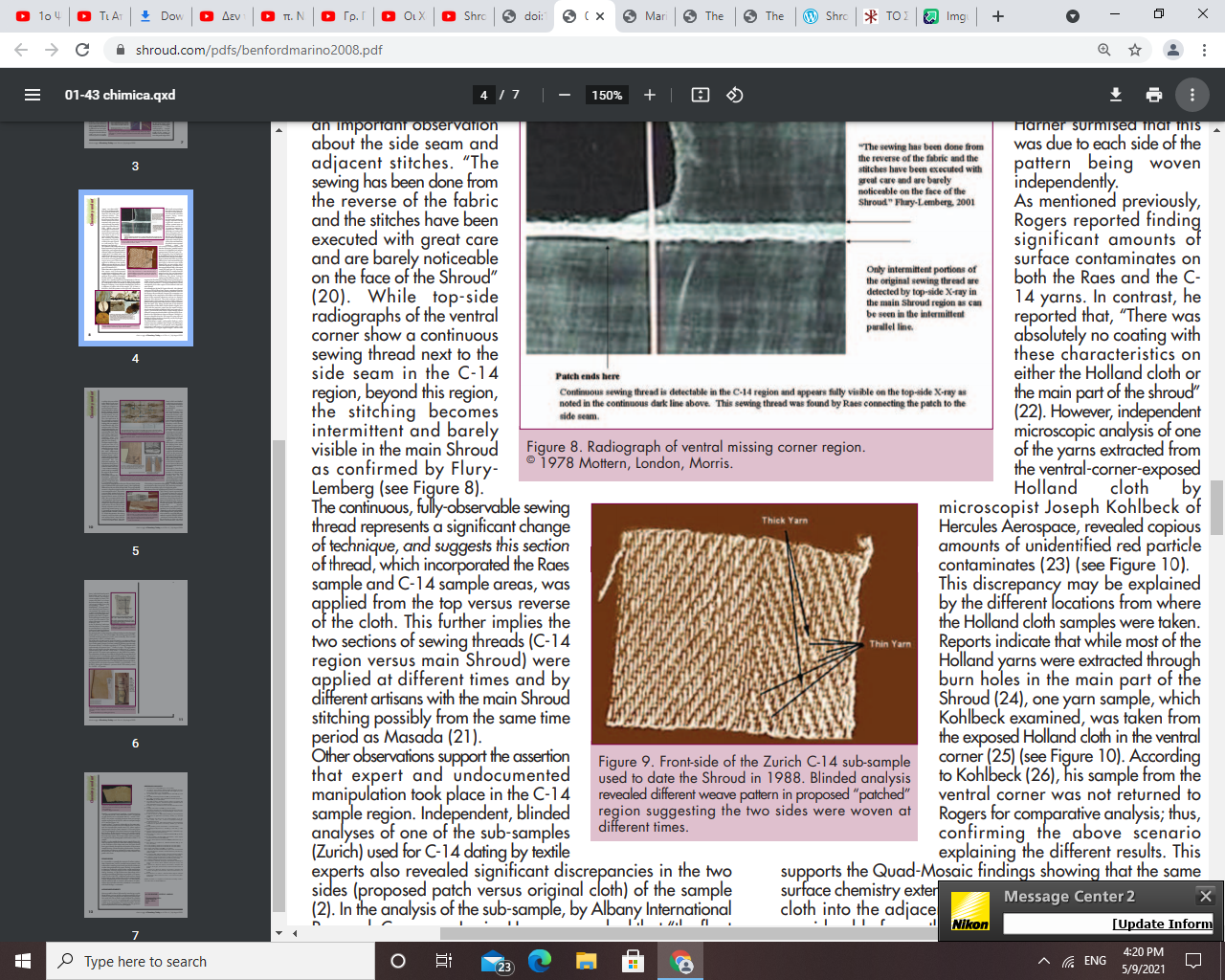This screenshot has width=1225, height=980.
Task: Close the active browser tab
Action: (600, 16)
